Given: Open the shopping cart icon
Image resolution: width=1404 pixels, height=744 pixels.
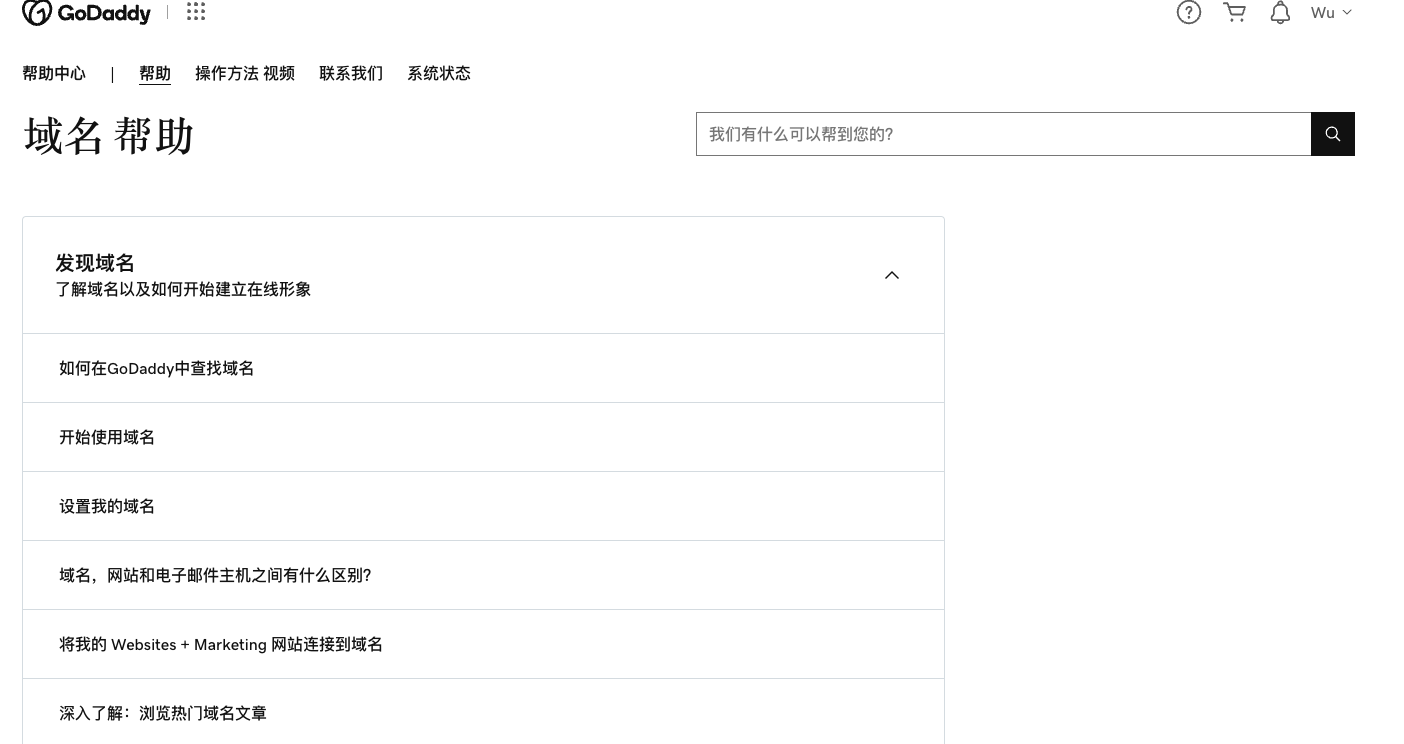Looking at the screenshot, I should (1235, 13).
